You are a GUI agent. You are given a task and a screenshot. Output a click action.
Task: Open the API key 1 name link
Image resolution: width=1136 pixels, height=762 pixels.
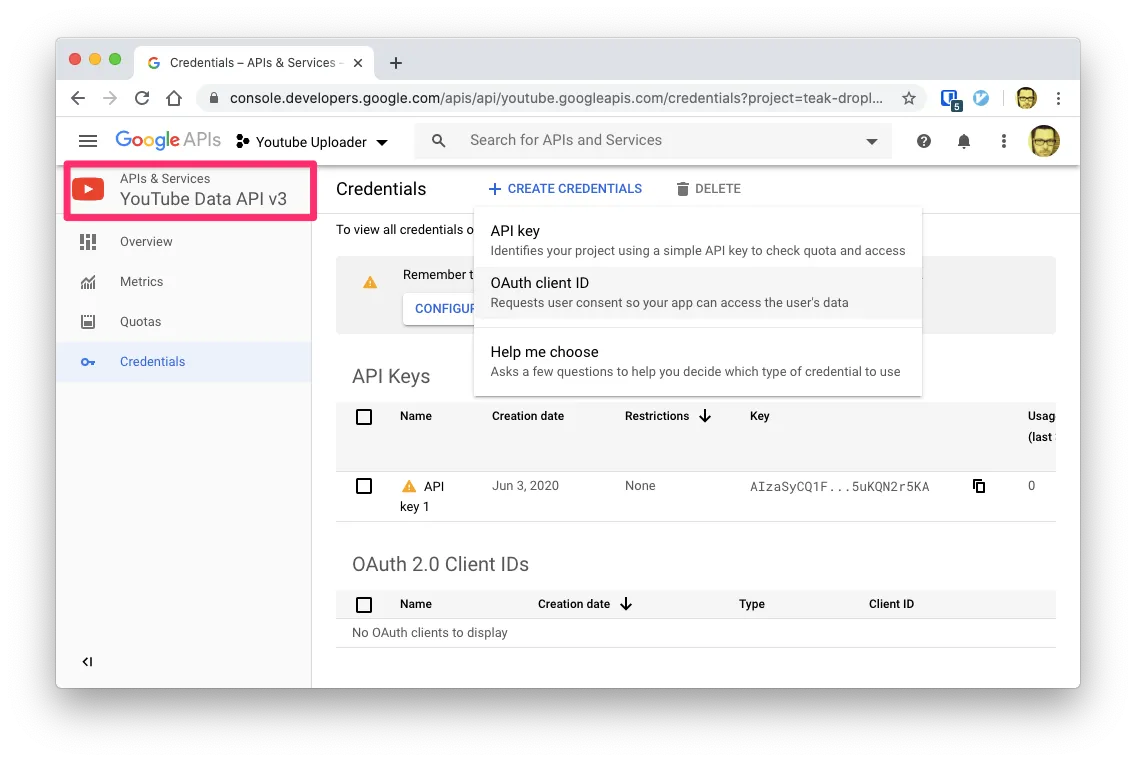[422, 496]
